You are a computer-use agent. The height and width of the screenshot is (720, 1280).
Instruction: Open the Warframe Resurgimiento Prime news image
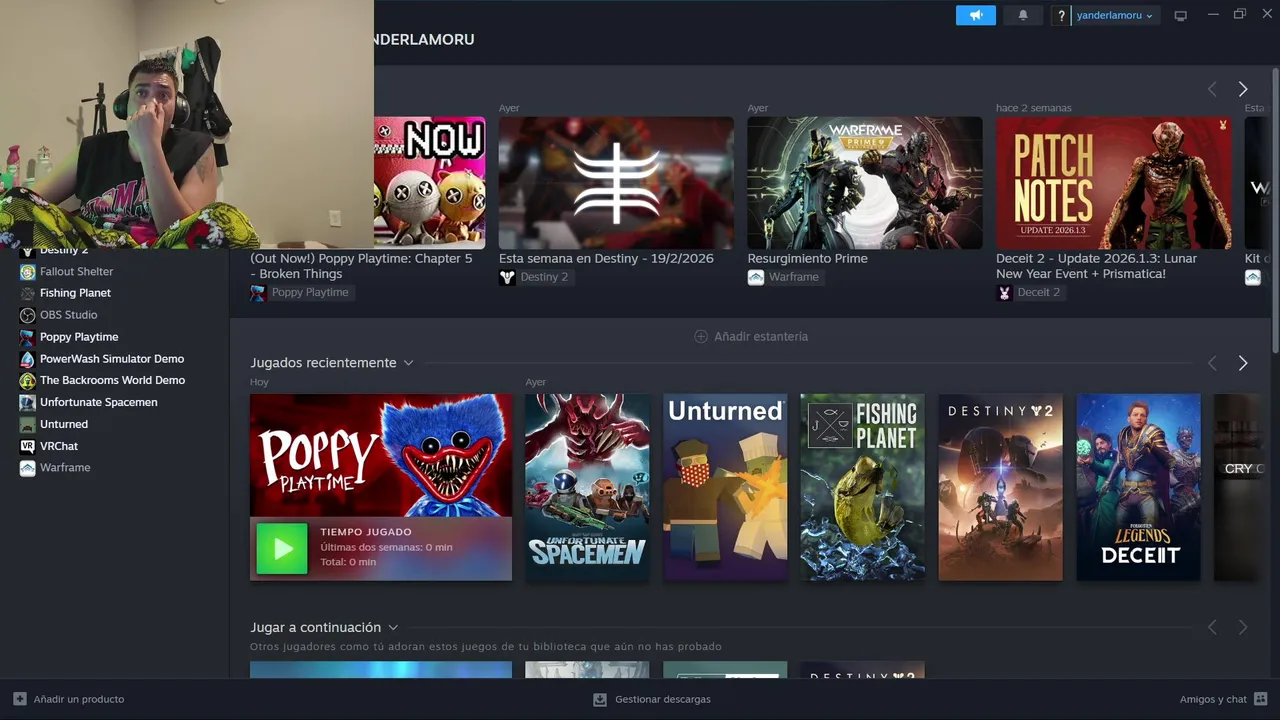[x=865, y=182]
